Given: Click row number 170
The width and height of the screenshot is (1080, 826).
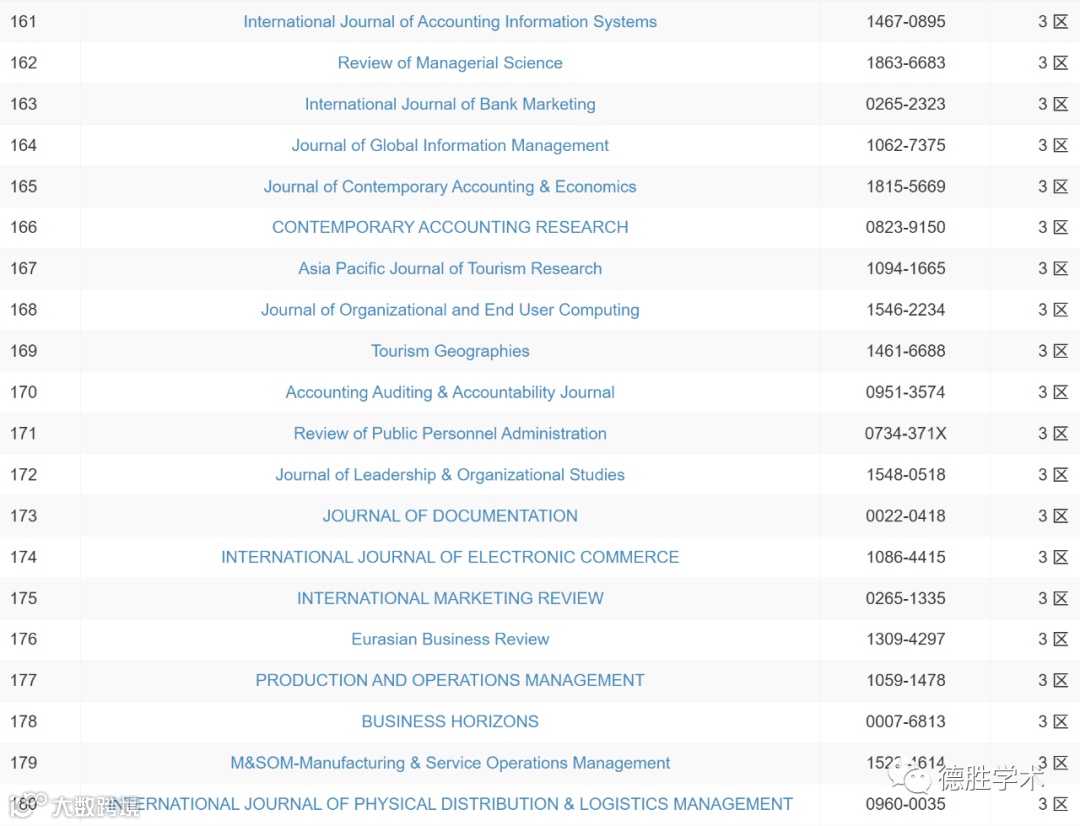Looking at the screenshot, I should 23,393.
